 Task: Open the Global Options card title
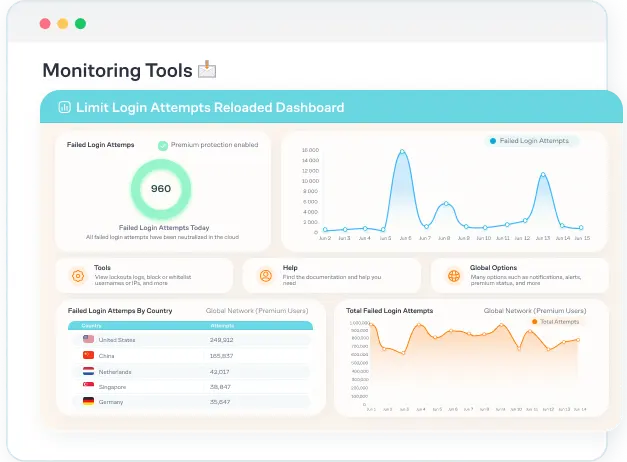coord(493,268)
